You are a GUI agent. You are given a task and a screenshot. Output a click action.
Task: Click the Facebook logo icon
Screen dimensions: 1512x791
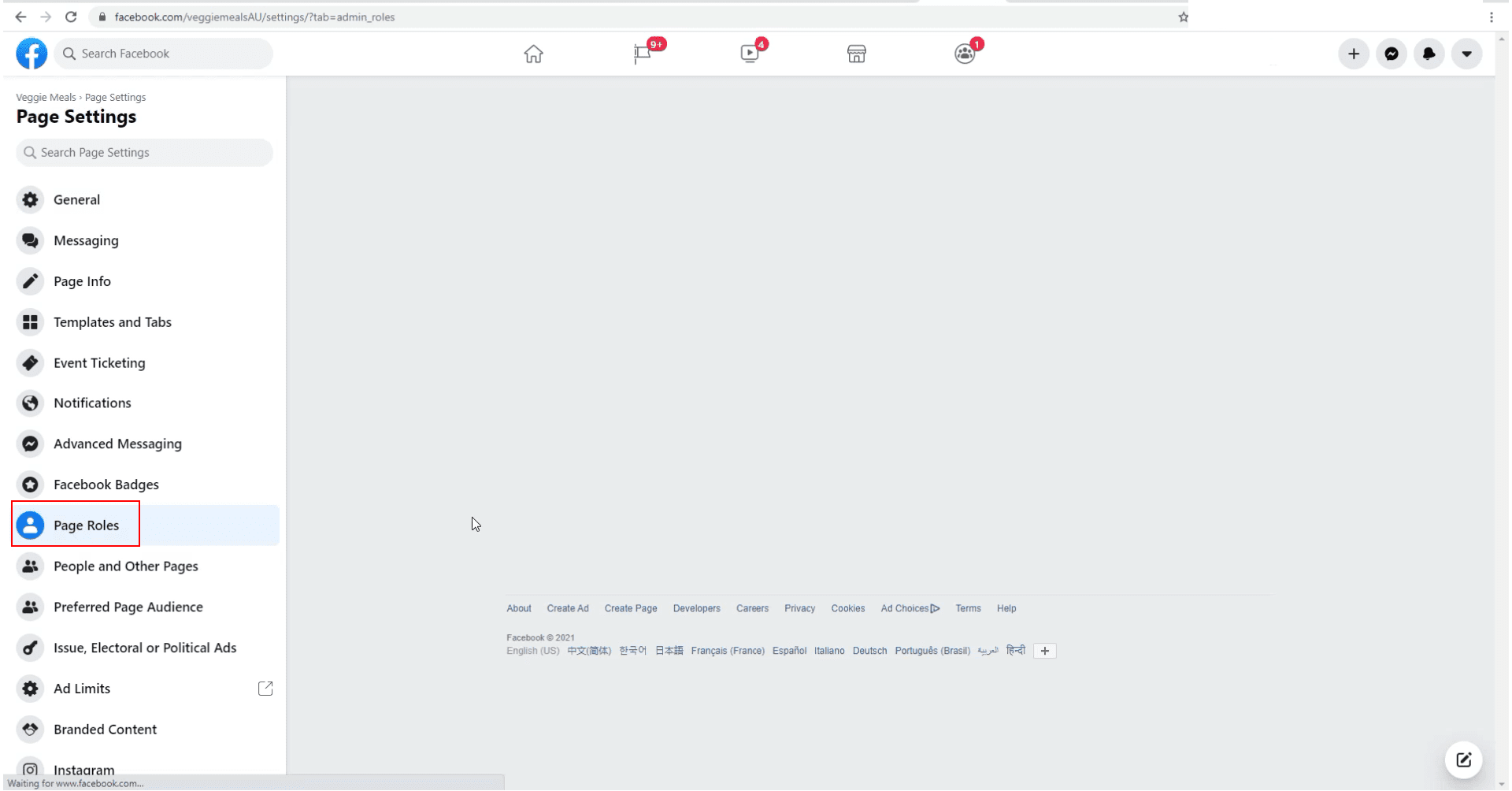click(x=31, y=54)
